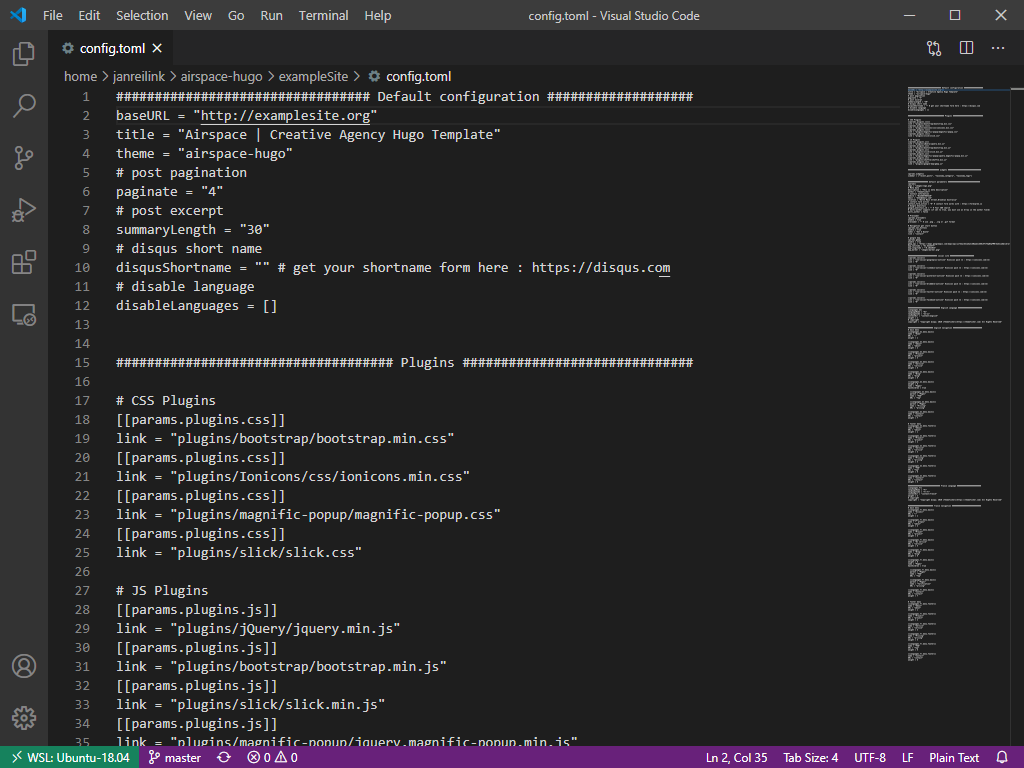Open the Terminal menu
This screenshot has width=1024, height=768.
point(323,16)
